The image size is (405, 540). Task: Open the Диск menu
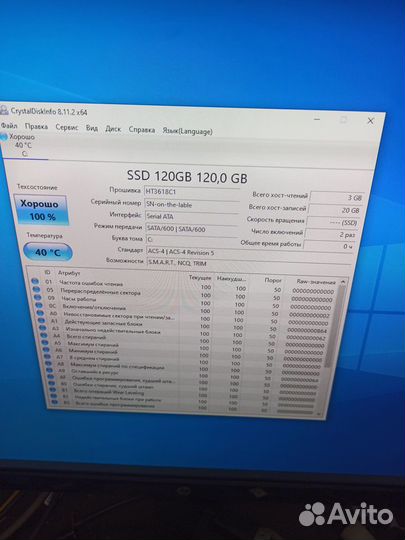(x=113, y=129)
